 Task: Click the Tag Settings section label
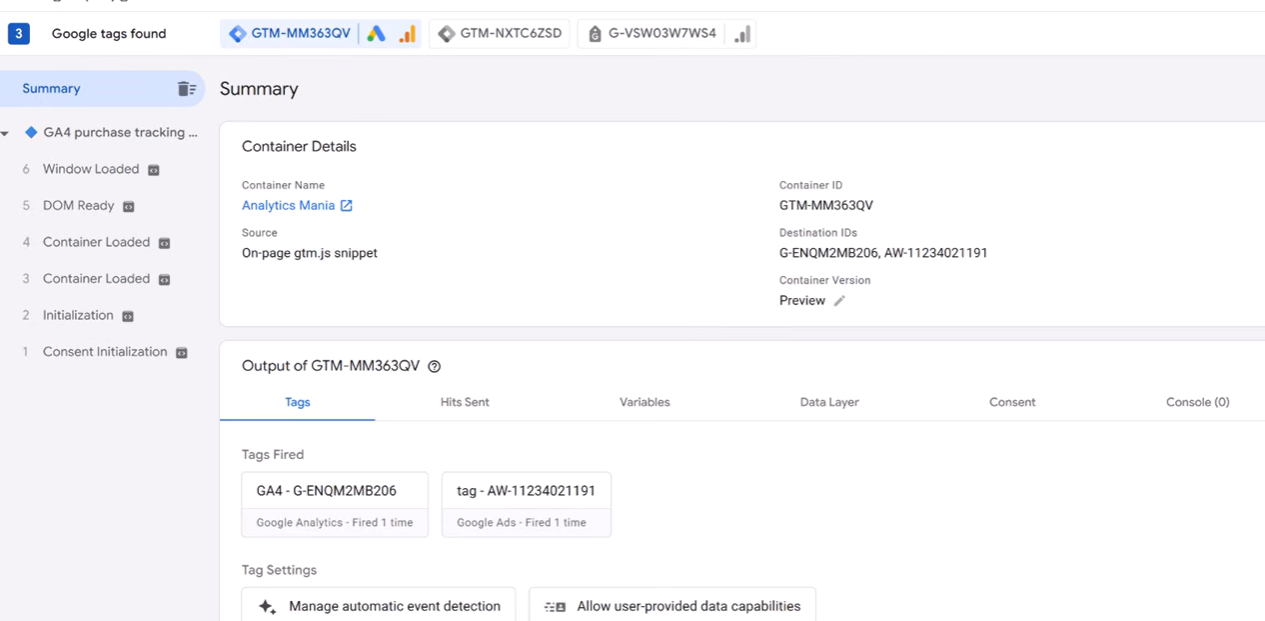[x=279, y=570]
